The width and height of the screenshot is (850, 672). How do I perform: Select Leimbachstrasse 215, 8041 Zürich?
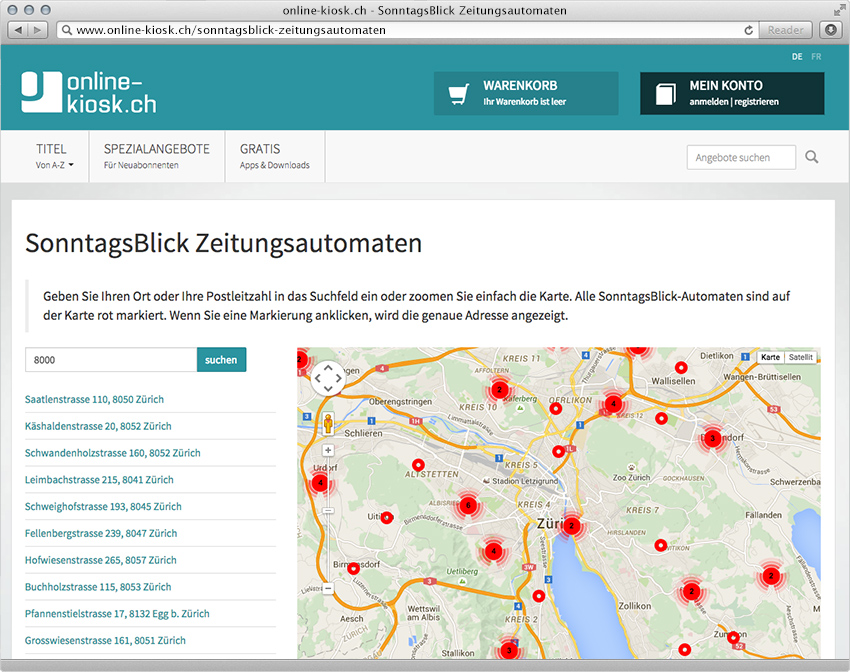click(99, 480)
